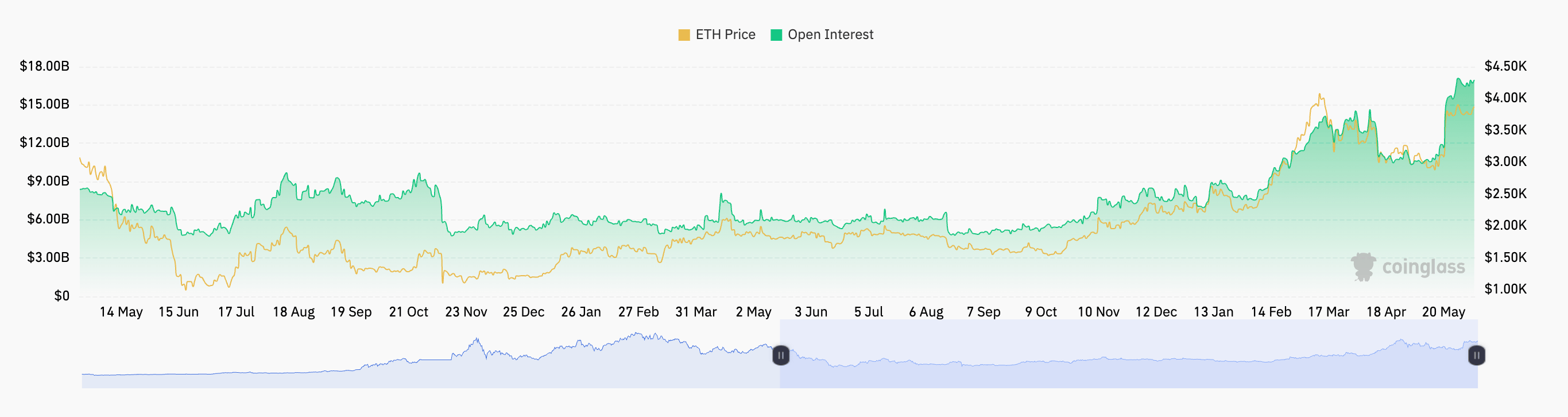The width and height of the screenshot is (1568, 417).
Task: Click the 23 Nov date label
Action: (x=466, y=312)
